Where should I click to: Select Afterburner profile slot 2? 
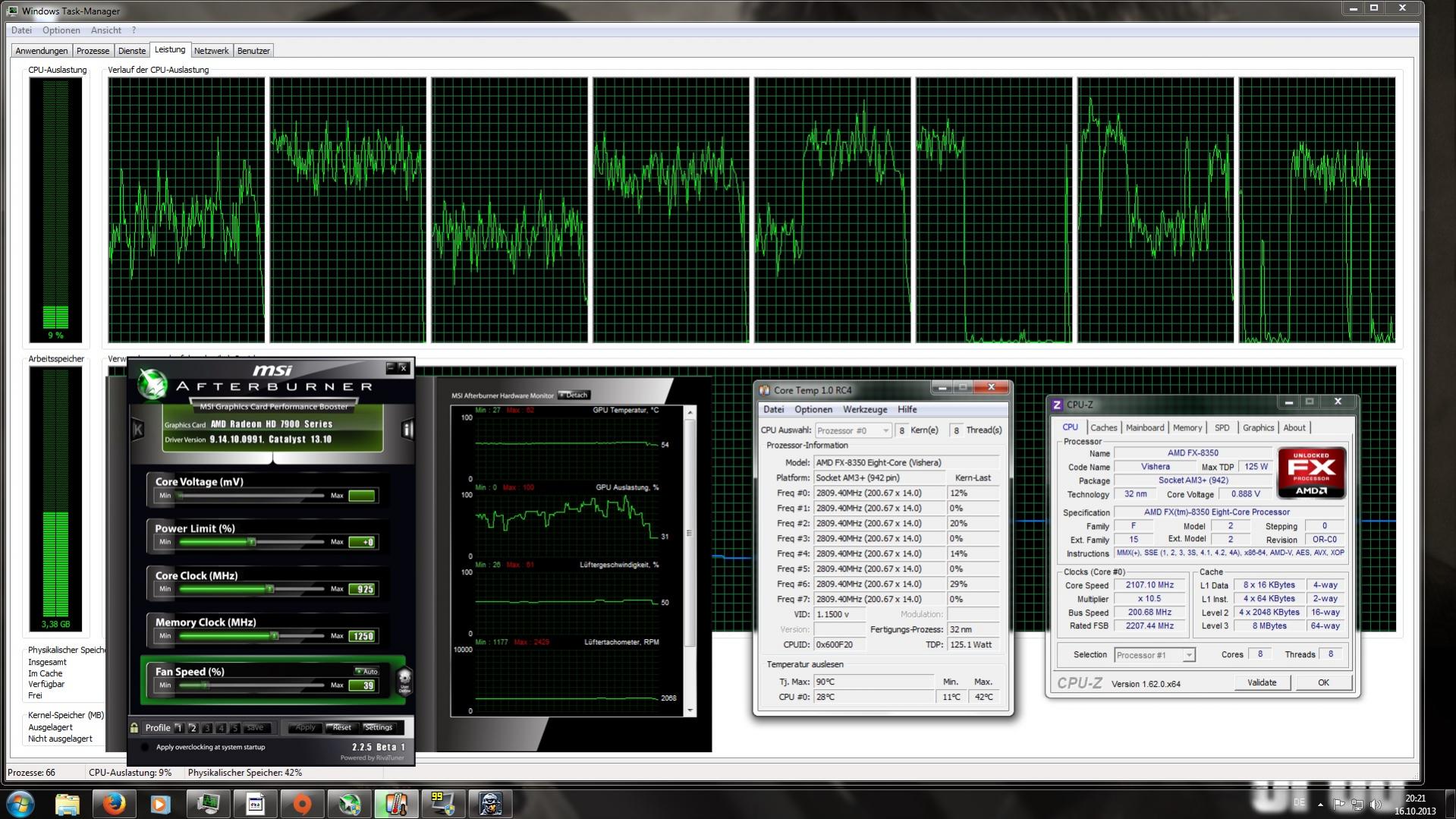(193, 728)
